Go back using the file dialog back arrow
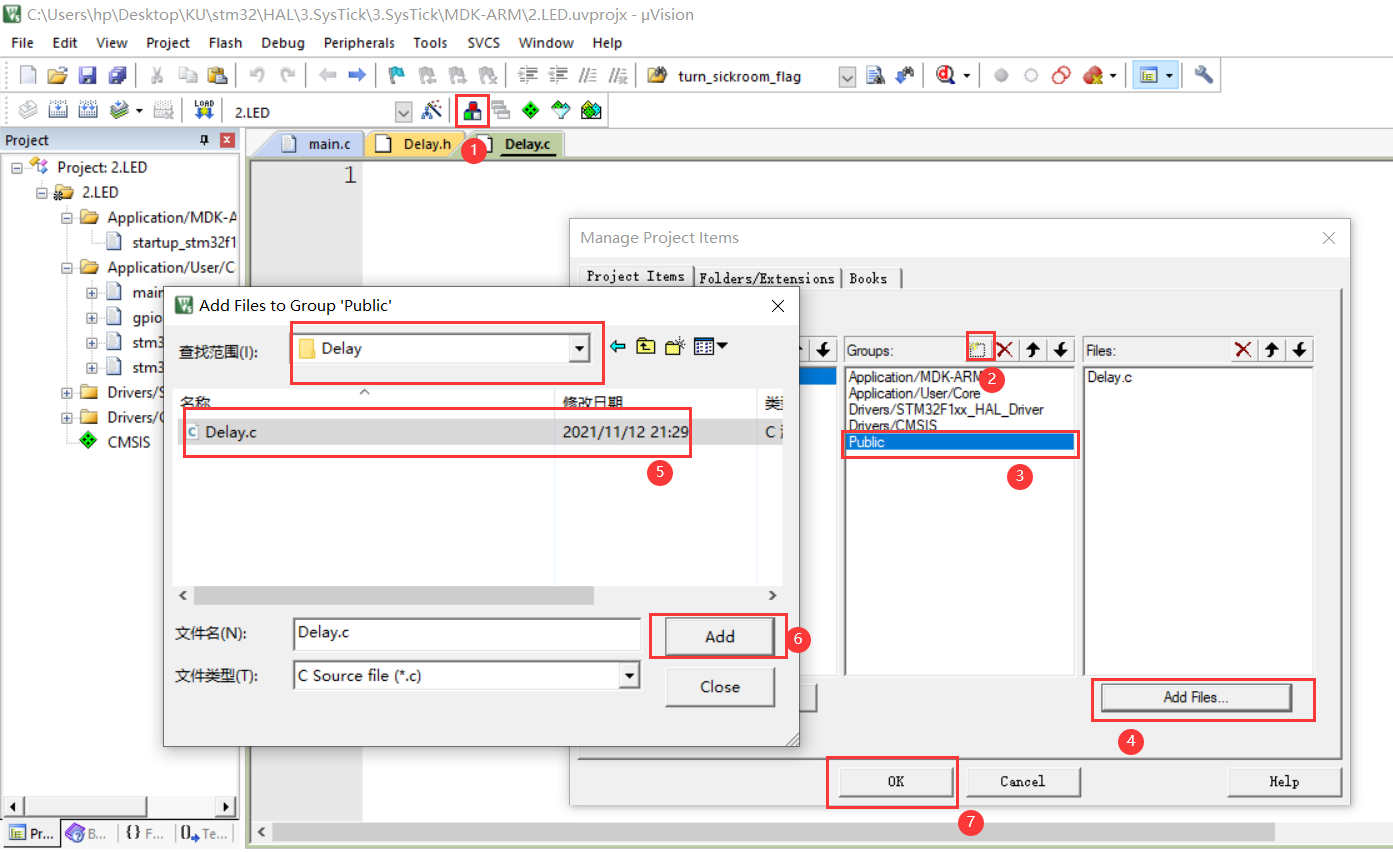The image size is (1393, 852). coord(618,347)
